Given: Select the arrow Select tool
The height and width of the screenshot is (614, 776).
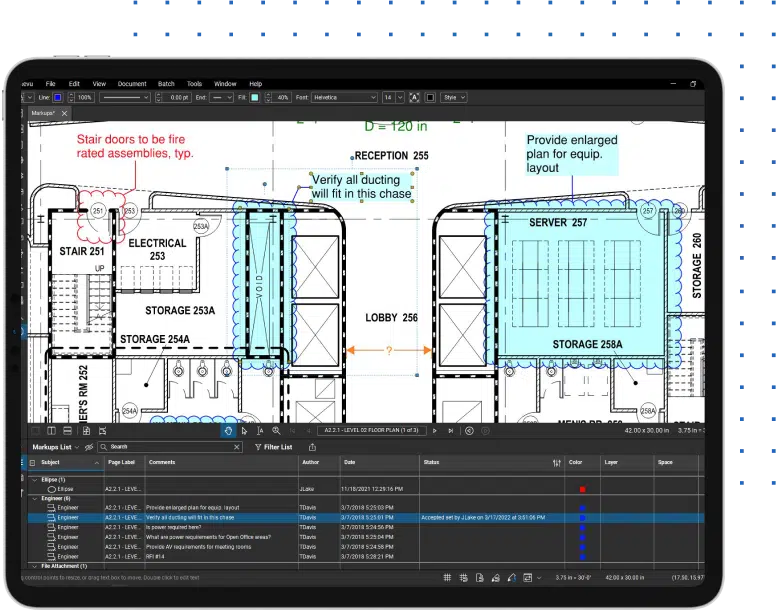Looking at the screenshot, I should [246, 430].
